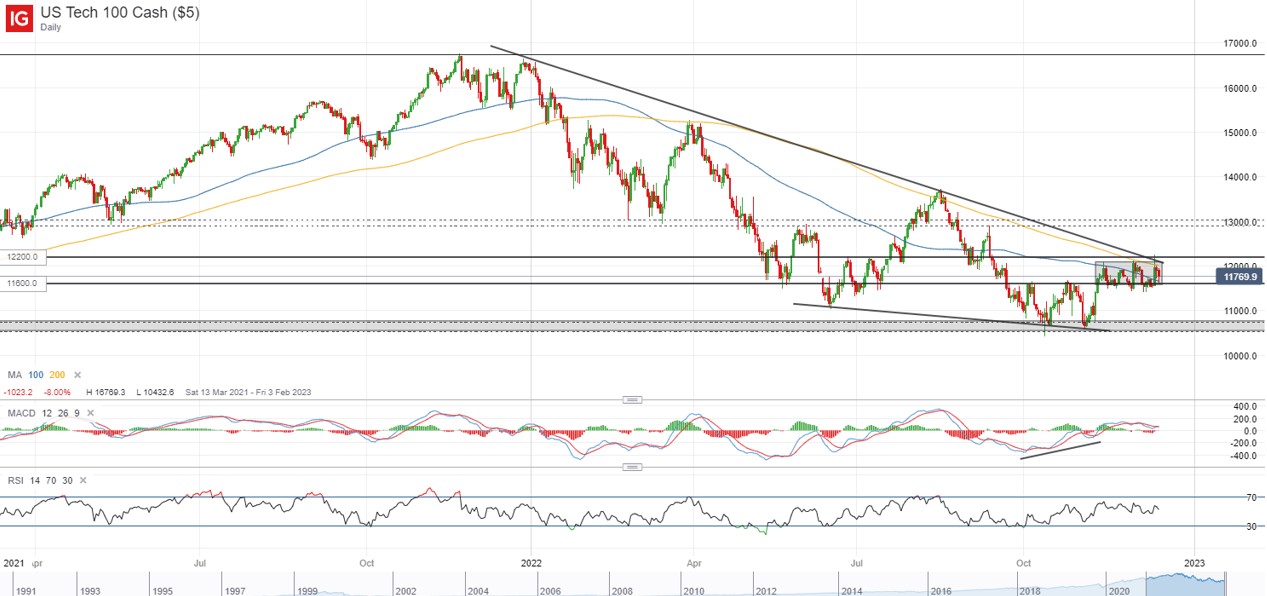
Task: Open RSI indicator settings label
Action: 15,481
